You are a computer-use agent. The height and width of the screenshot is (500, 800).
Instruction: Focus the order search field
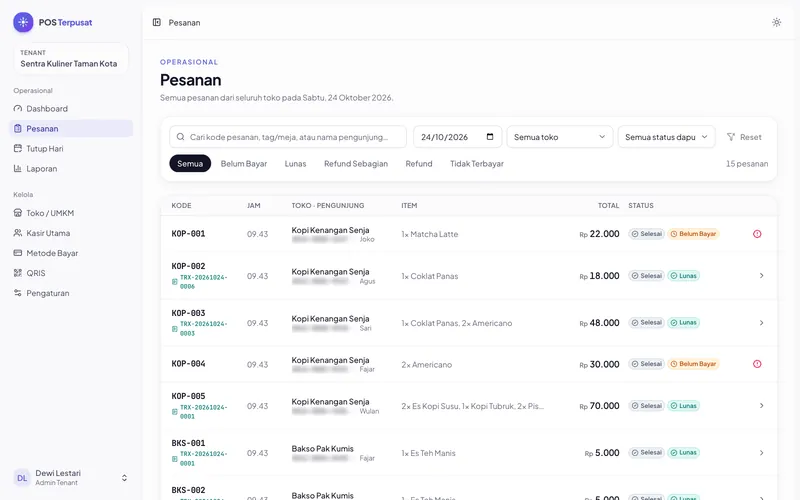point(288,137)
